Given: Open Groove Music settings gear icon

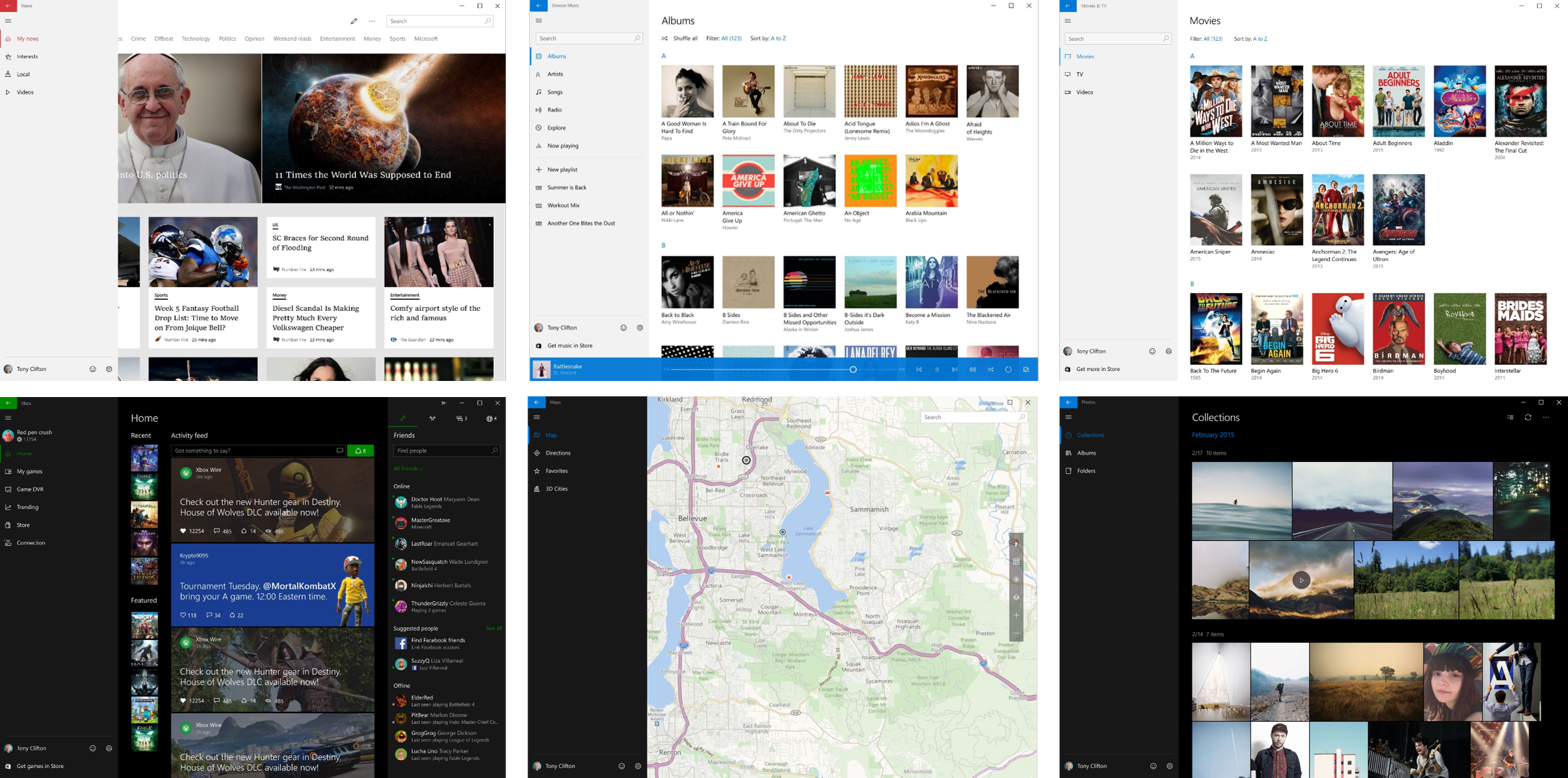Looking at the screenshot, I should tap(640, 328).
